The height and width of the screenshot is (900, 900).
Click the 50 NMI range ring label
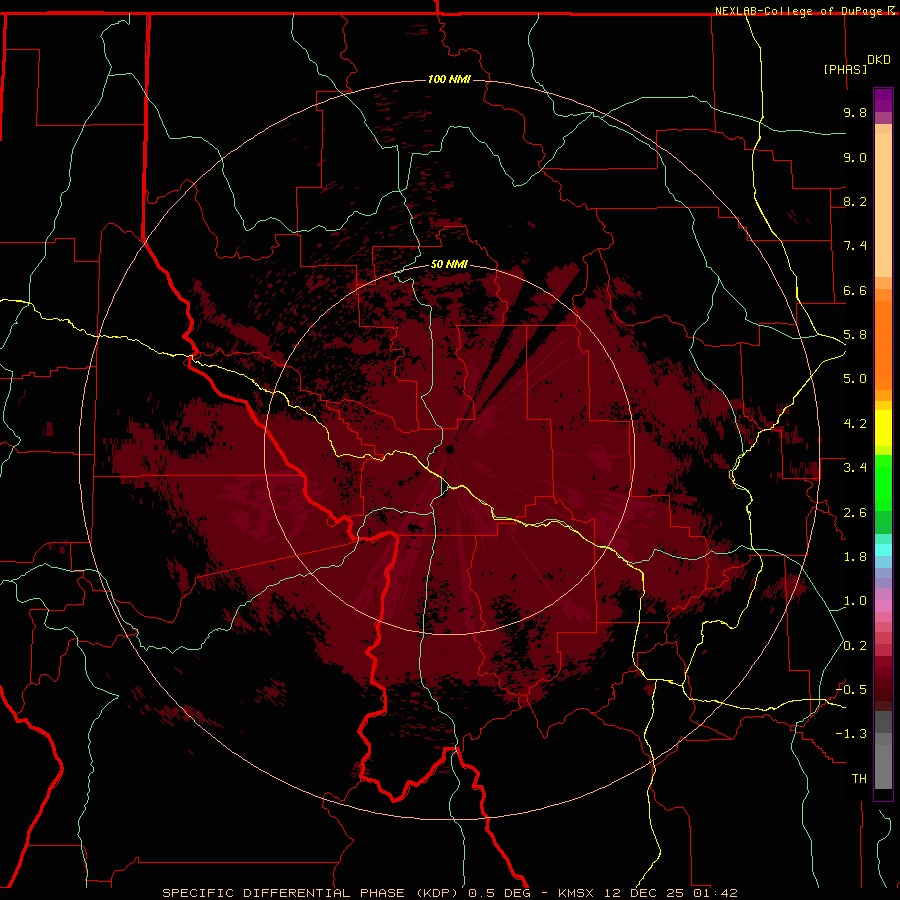click(x=449, y=264)
